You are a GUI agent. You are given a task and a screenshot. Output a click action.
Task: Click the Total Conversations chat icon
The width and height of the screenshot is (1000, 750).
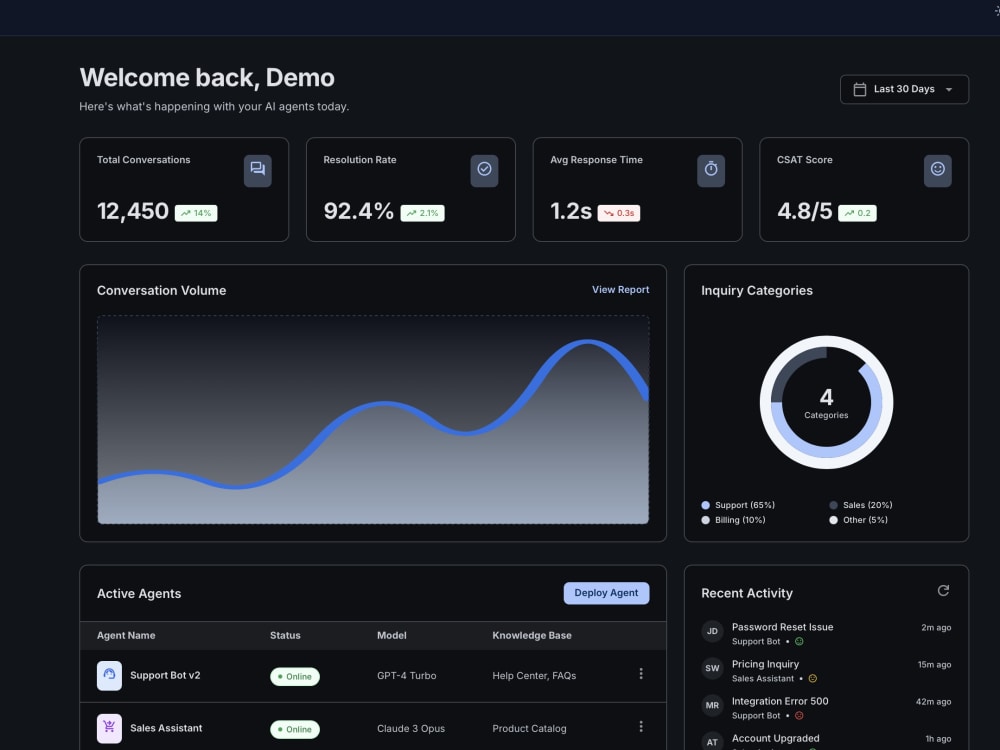(x=258, y=170)
